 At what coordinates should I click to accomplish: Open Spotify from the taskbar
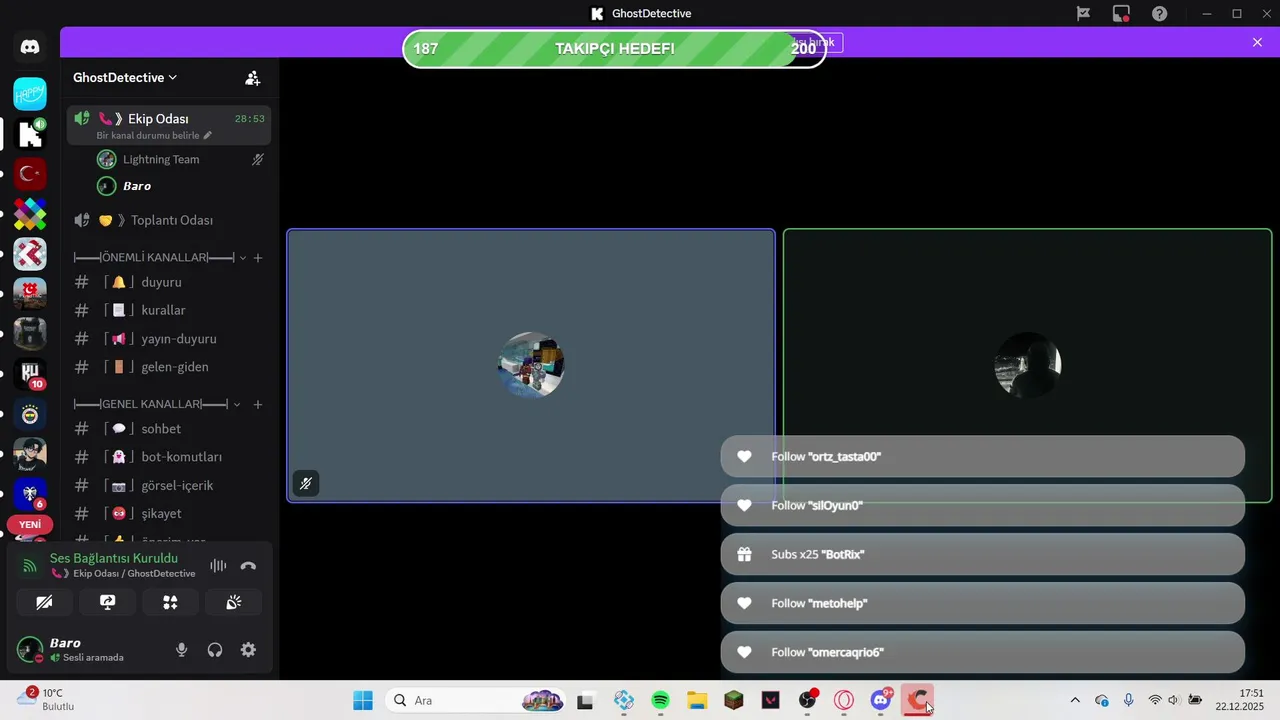pyautogui.click(x=660, y=700)
